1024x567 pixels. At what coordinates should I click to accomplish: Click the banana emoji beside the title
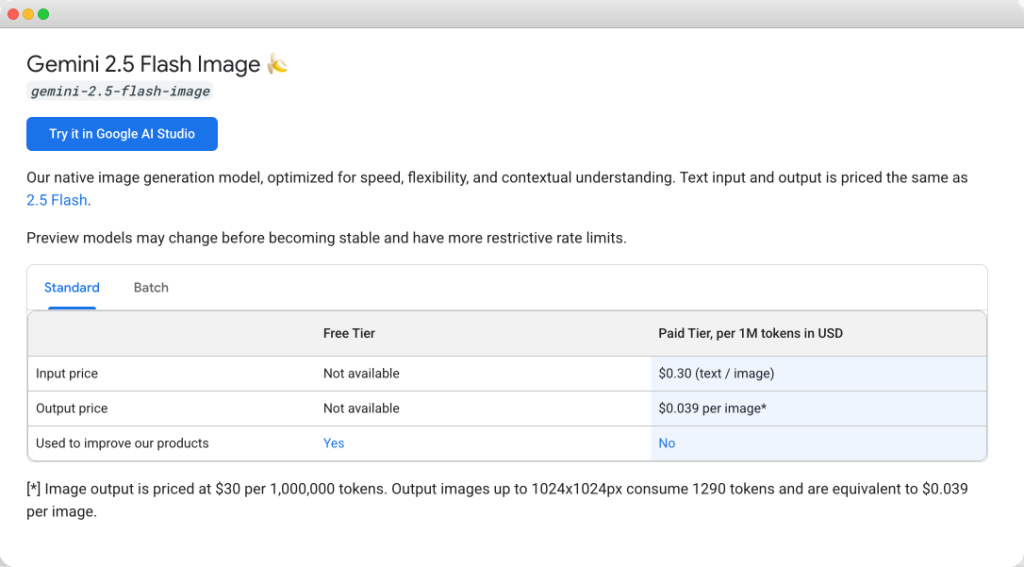(x=277, y=65)
